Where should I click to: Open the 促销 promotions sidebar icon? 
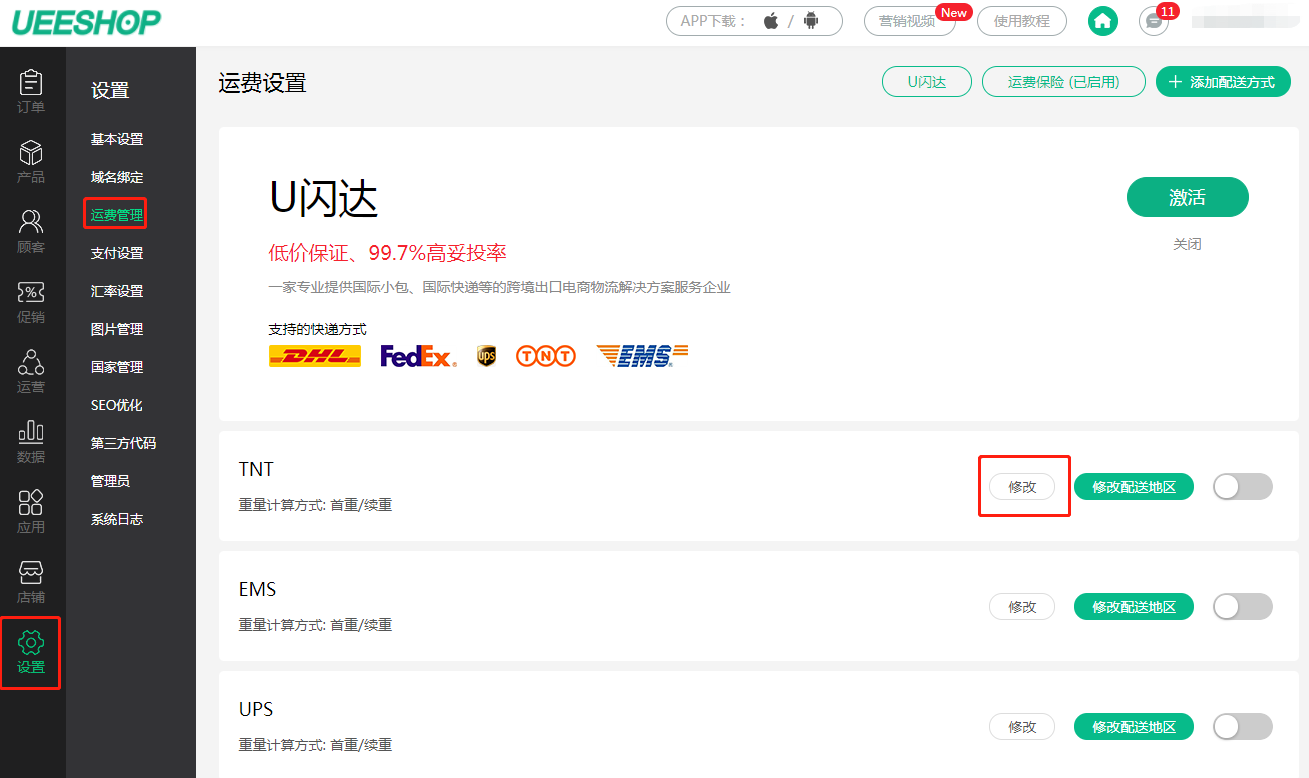click(x=31, y=301)
